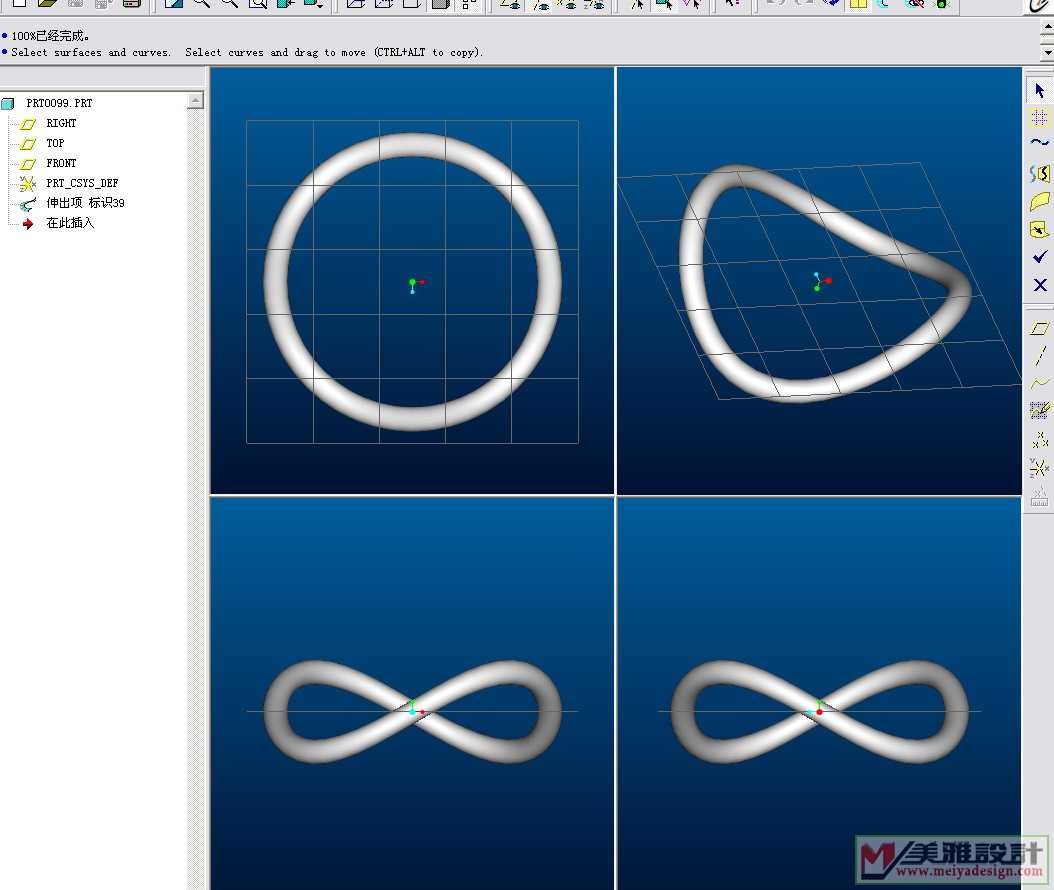Click the Surface Connect icon with arrow

(x=1039, y=229)
